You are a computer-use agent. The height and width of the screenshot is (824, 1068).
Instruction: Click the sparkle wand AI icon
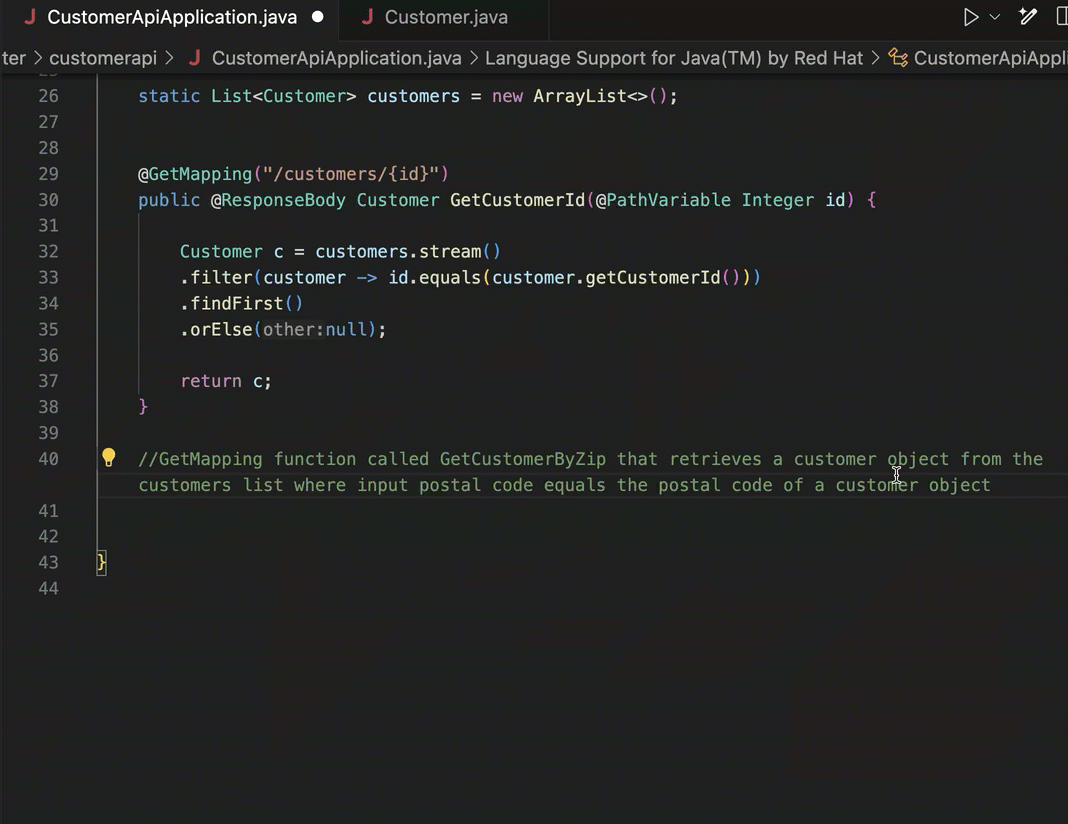(1028, 17)
